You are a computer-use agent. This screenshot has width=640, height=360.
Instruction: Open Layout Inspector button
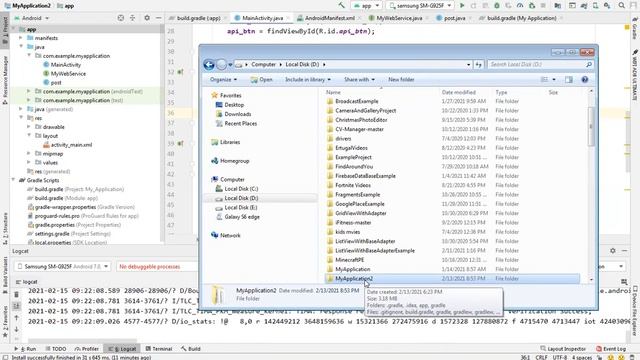pyautogui.click(x=562, y=349)
